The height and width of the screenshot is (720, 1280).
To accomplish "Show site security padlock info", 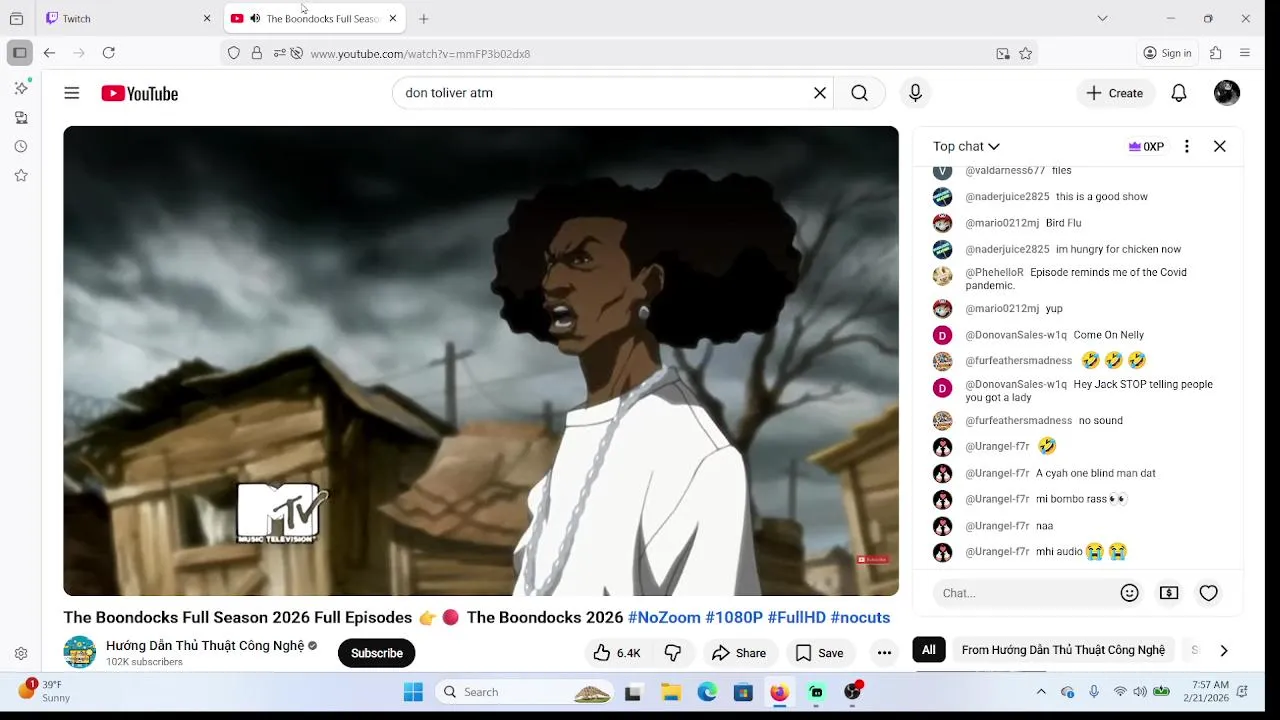I will click(257, 53).
